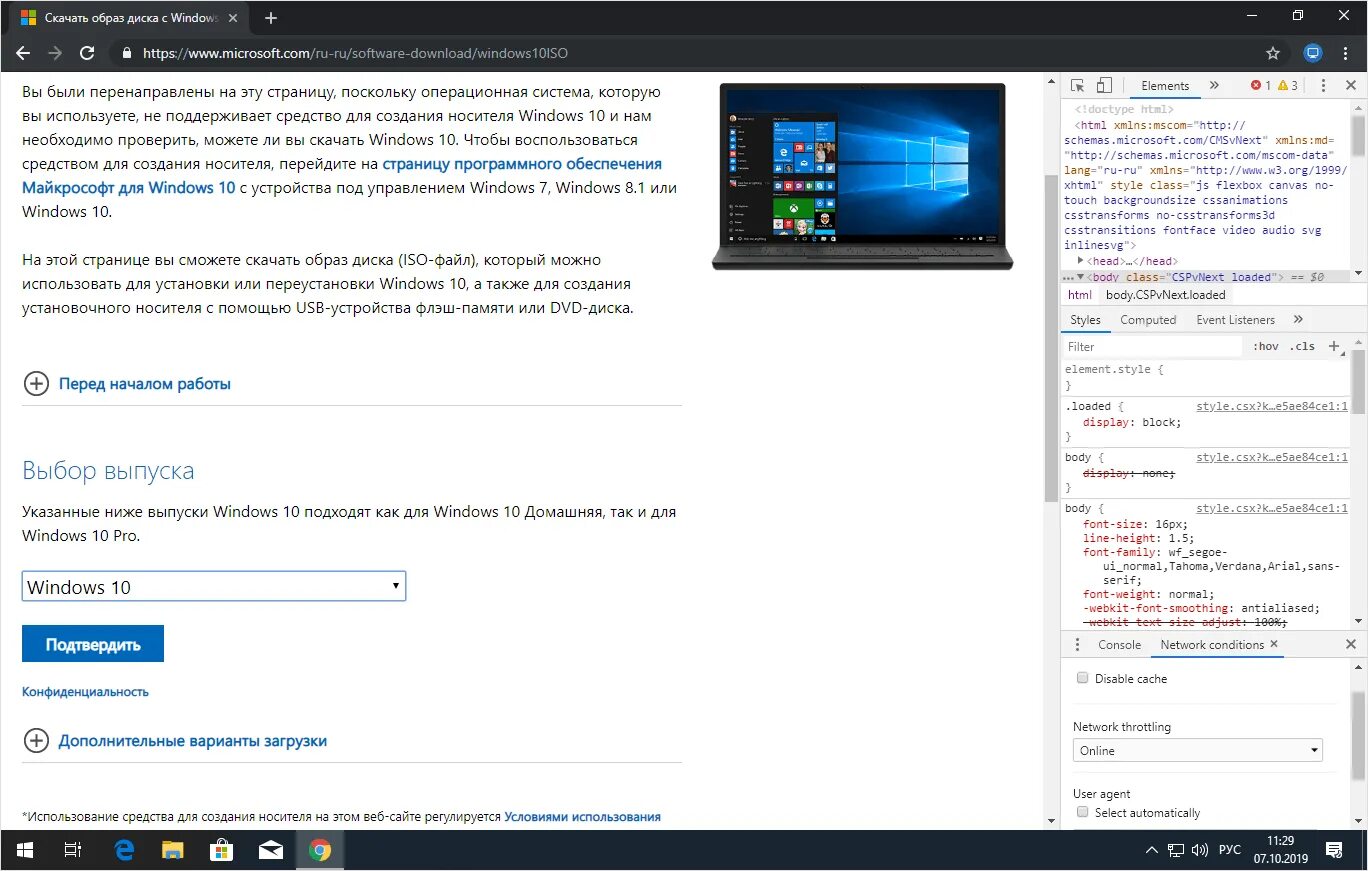Open the Action Center notifications icon

pyautogui.click(x=1333, y=850)
